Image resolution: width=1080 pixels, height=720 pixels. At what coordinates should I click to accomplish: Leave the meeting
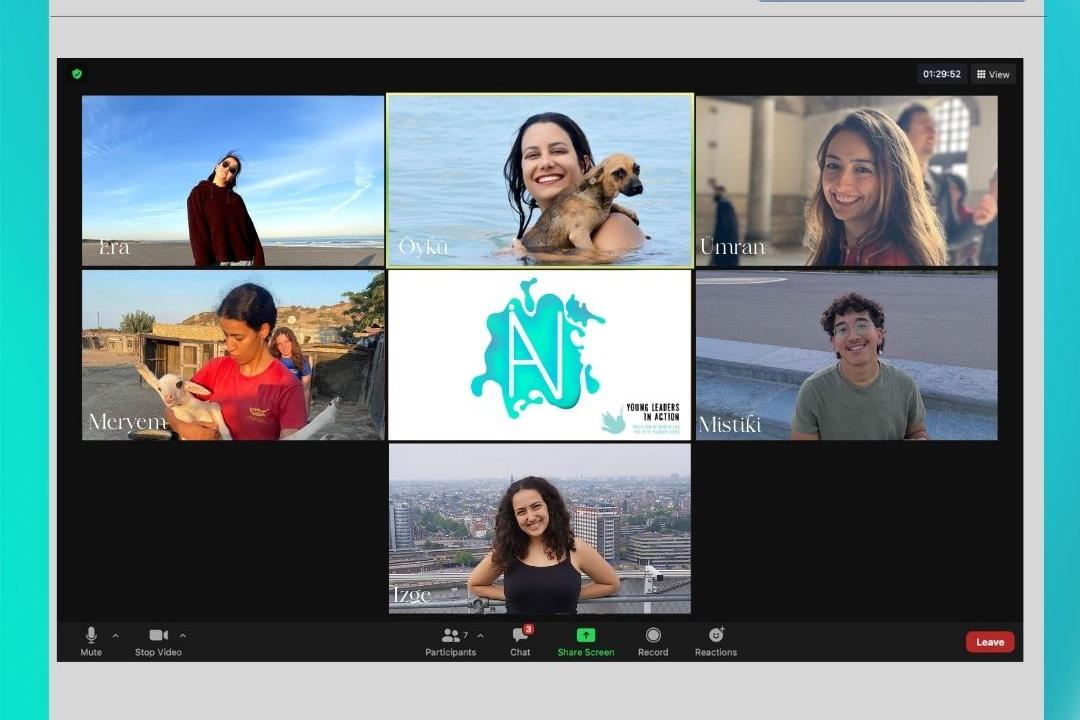989,642
